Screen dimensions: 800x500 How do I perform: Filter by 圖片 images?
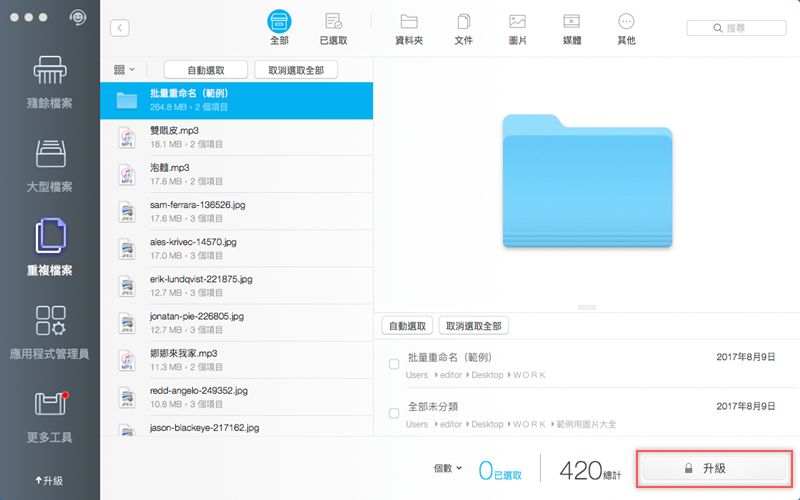click(517, 29)
